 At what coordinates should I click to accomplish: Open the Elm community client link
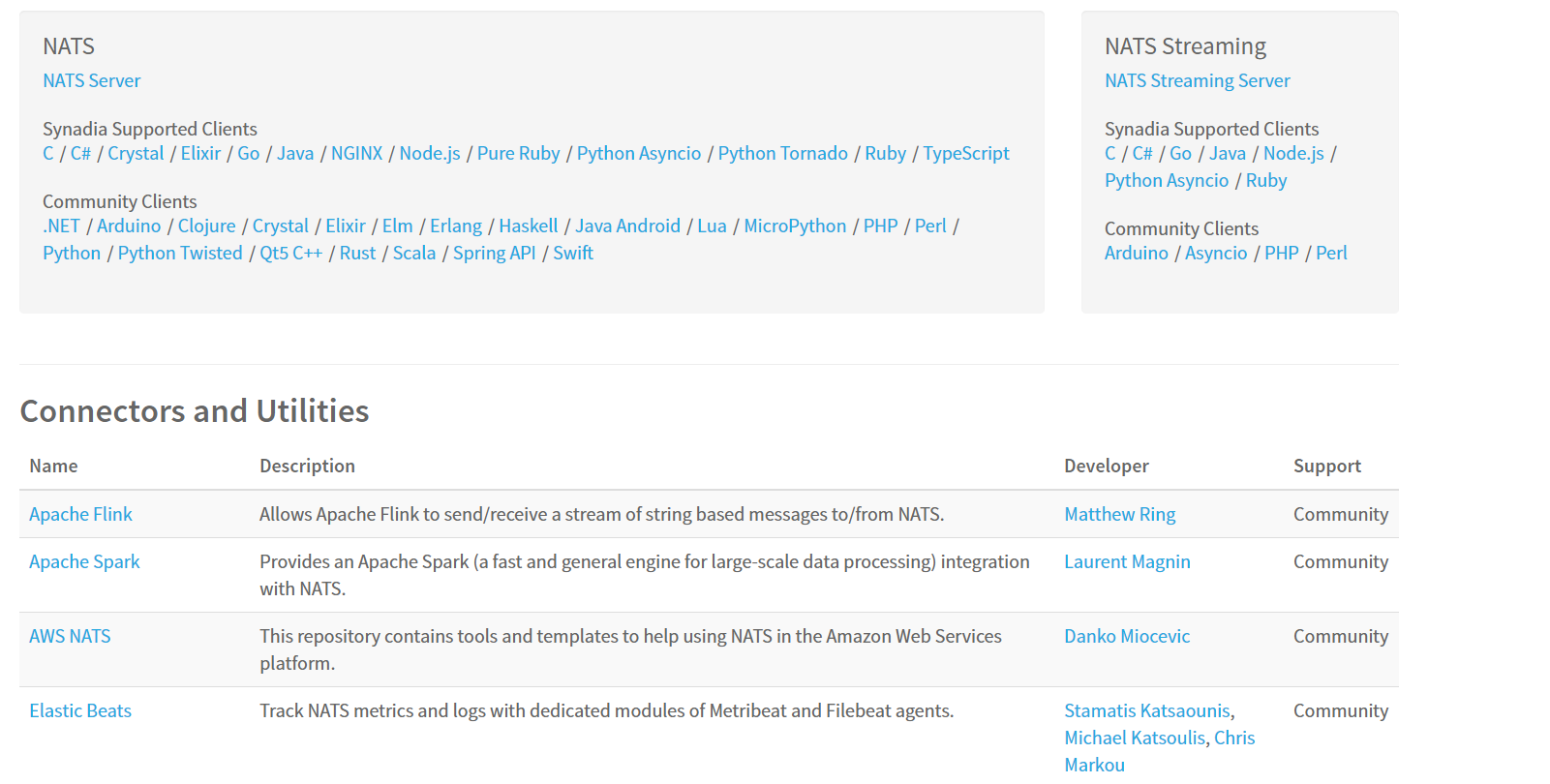pos(397,226)
